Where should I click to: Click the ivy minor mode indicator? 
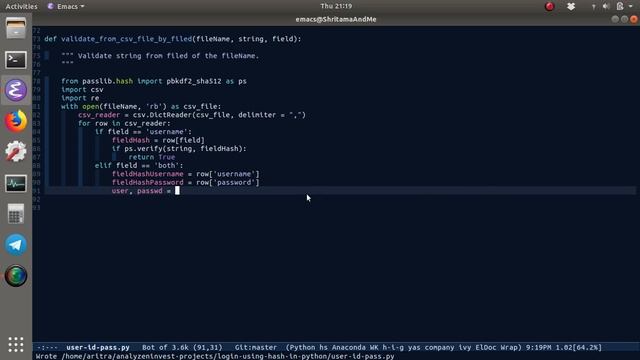tap(465, 347)
